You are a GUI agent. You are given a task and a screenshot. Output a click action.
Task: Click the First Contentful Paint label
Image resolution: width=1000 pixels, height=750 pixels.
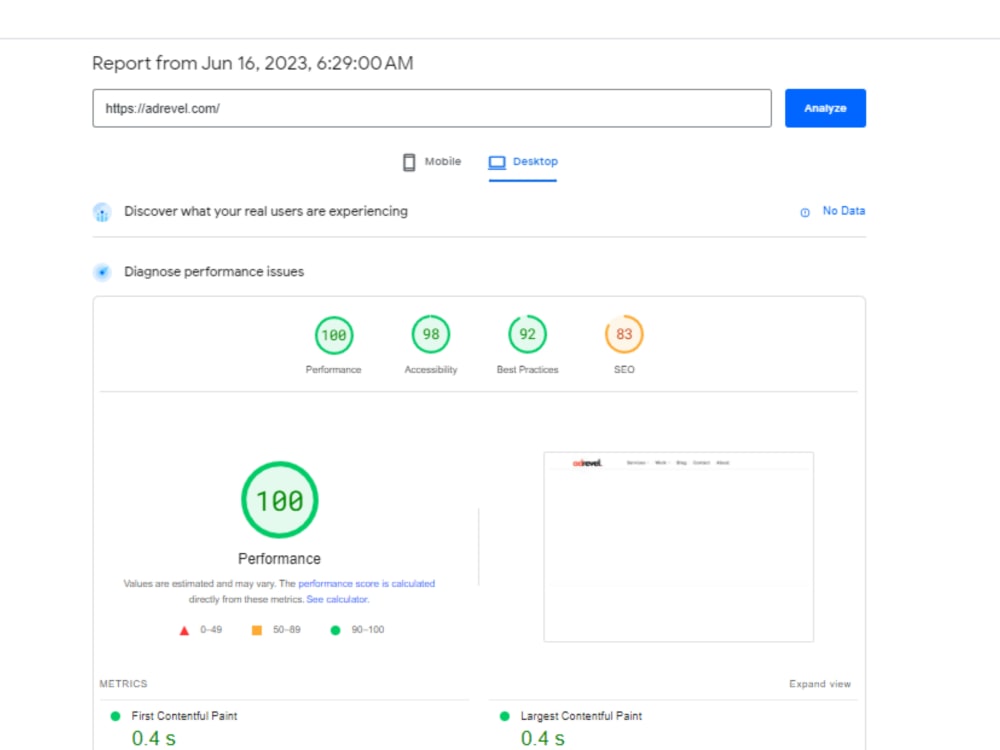tap(184, 716)
